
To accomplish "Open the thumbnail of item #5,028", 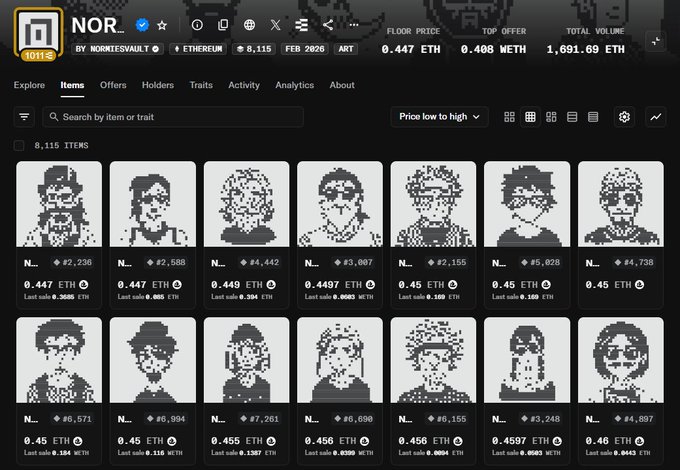I will pyautogui.click(x=527, y=204).
